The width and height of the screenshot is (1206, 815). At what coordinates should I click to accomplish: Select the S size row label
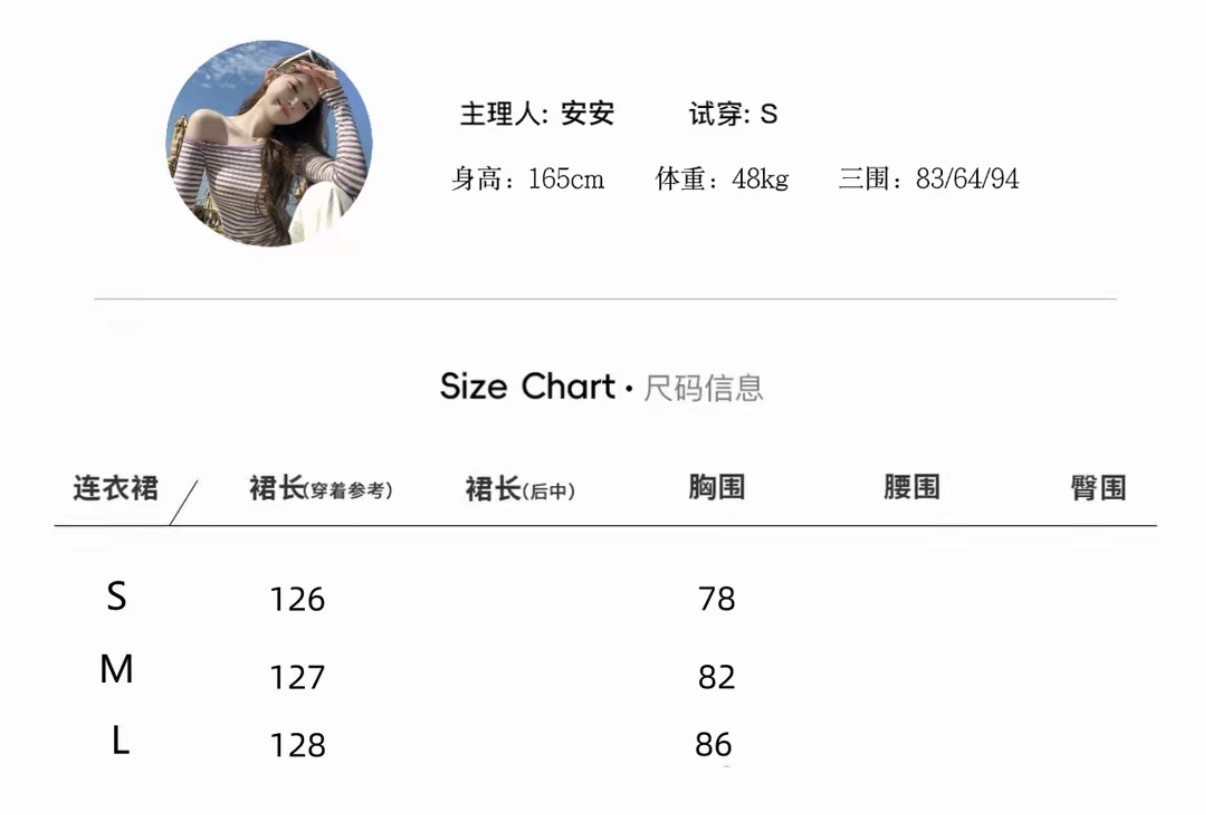point(117,597)
